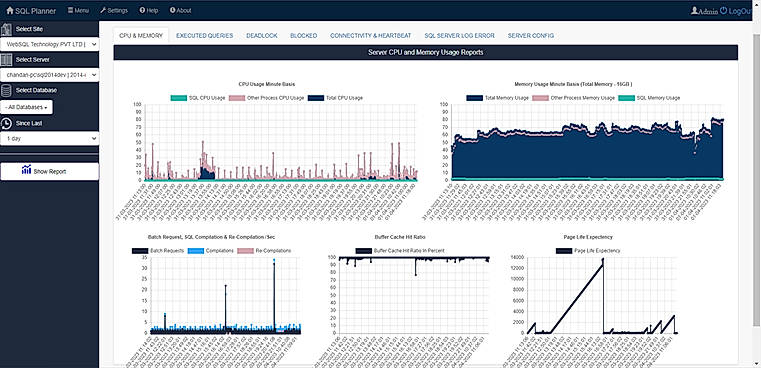Toggle Other Process CPU Usage legend
The height and width of the screenshot is (368, 761).
[266, 98]
